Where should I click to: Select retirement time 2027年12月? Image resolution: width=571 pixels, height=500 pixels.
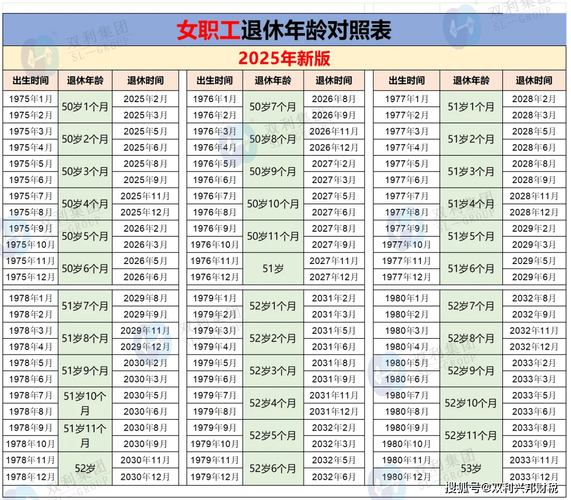coord(334,277)
